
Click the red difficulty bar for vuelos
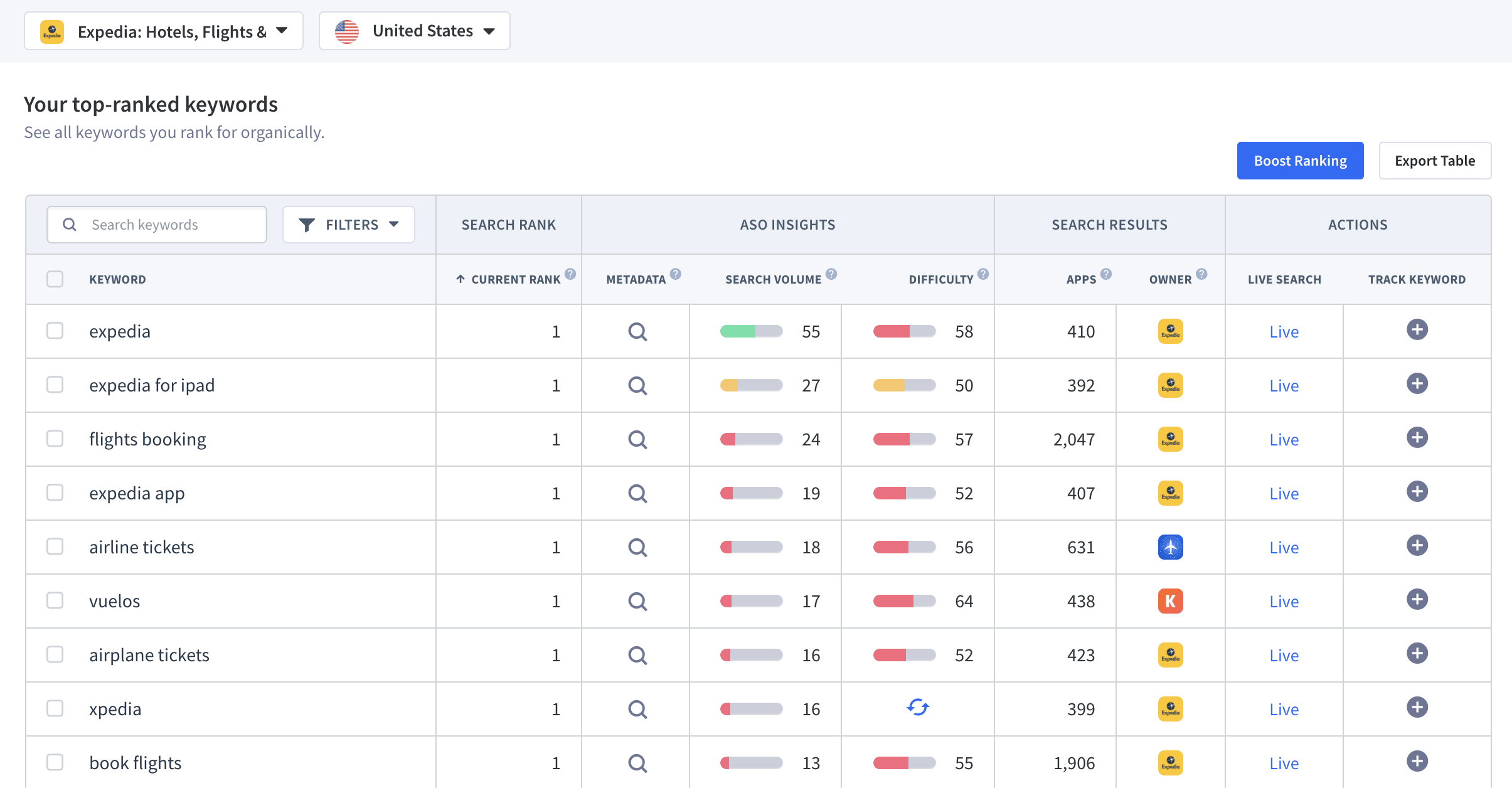[x=904, y=601]
